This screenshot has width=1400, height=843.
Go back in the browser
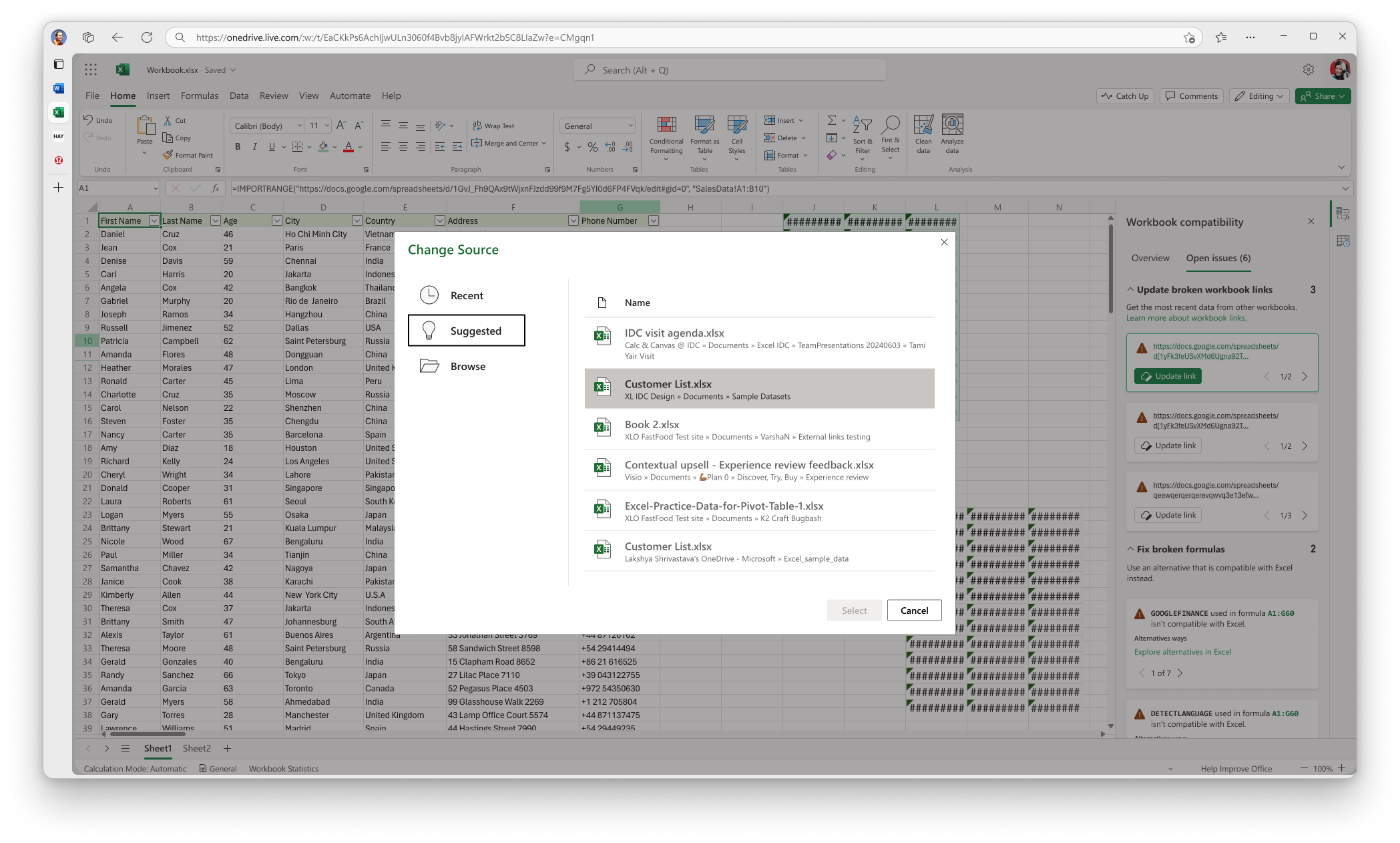[x=118, y=37]
